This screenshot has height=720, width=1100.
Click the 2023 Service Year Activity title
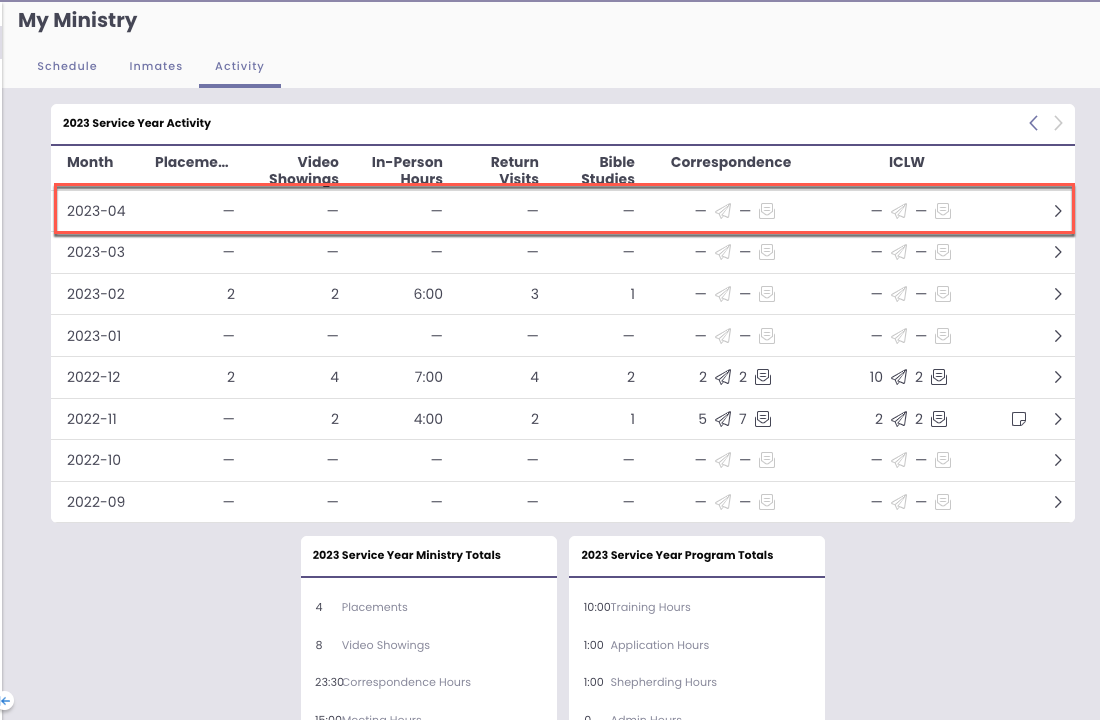tap(137, 123)
